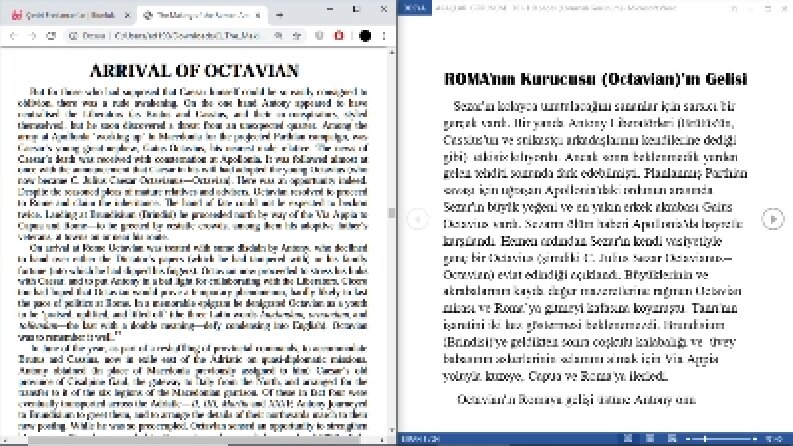Toggle auto-hide of the Word reading toolbar

tap(734, 8)
